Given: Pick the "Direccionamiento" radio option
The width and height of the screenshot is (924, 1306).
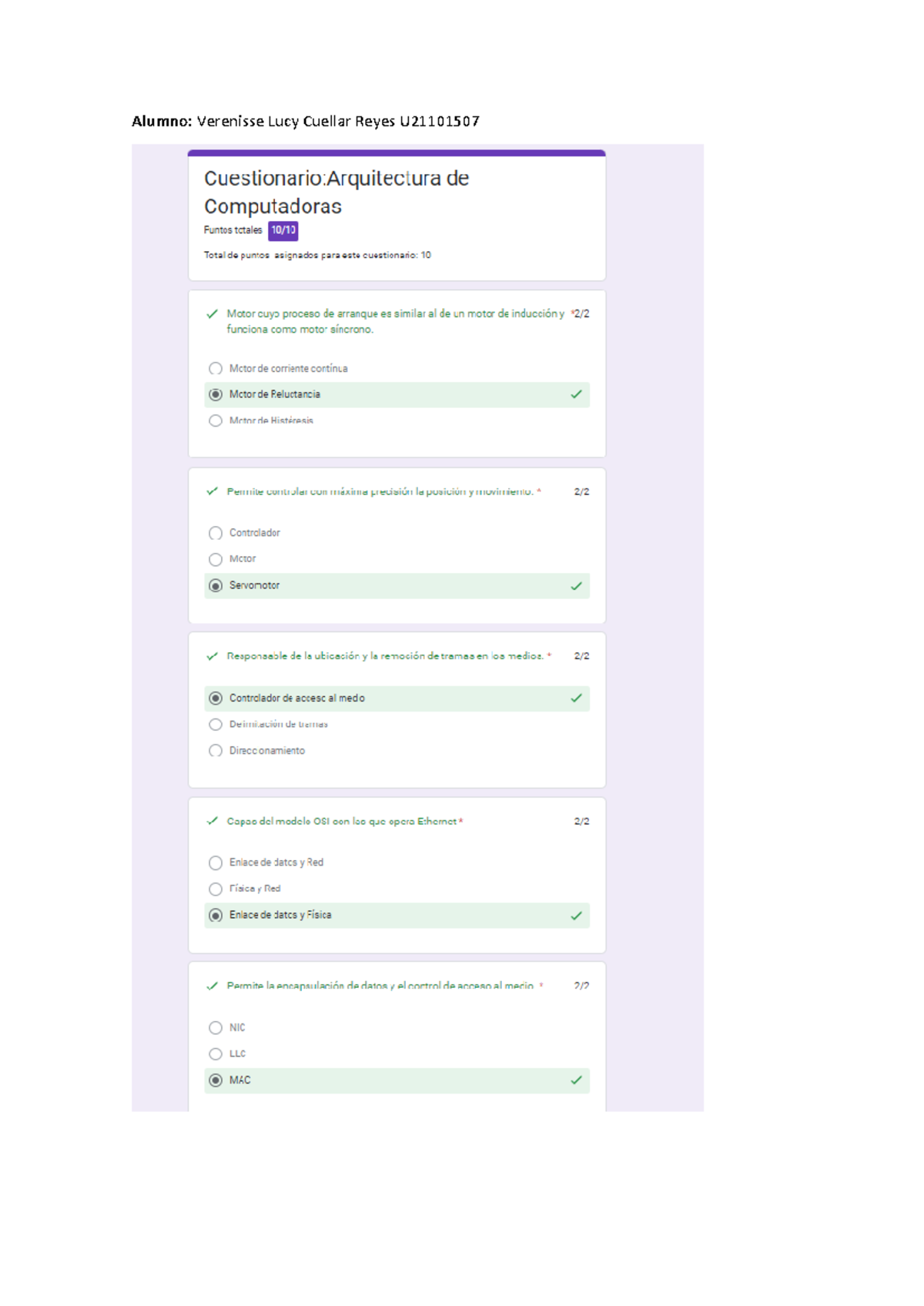Looking at the screenshot, I should (x=216, y=751).
